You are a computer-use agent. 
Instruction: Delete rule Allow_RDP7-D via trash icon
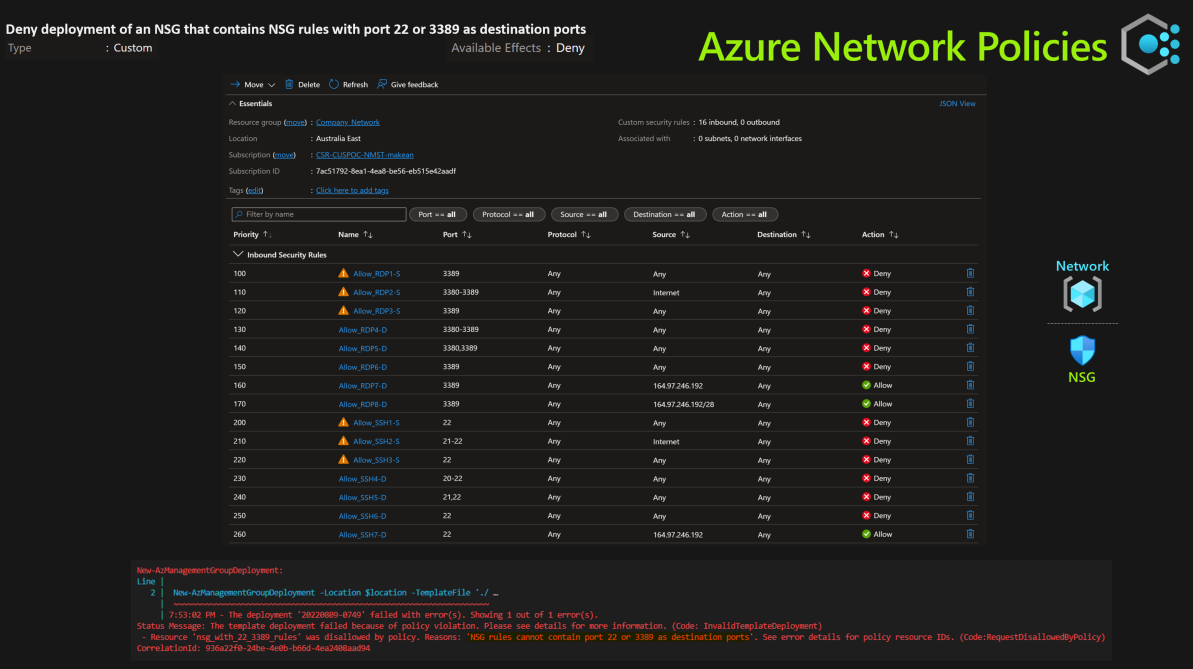tap(970, 385)
